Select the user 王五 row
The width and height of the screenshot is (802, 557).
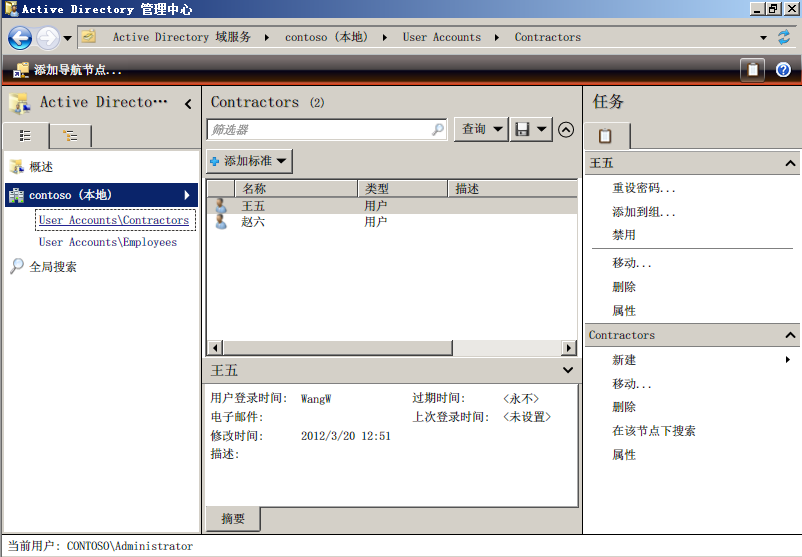tap(392, 206)
